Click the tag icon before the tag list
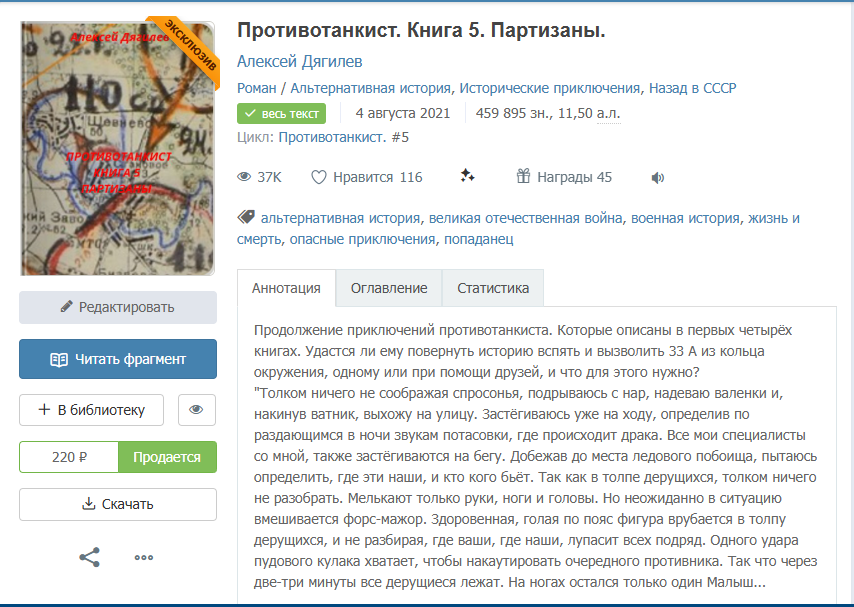The height and width of the screenshot is (607, 854). click(x=245, y=218)
